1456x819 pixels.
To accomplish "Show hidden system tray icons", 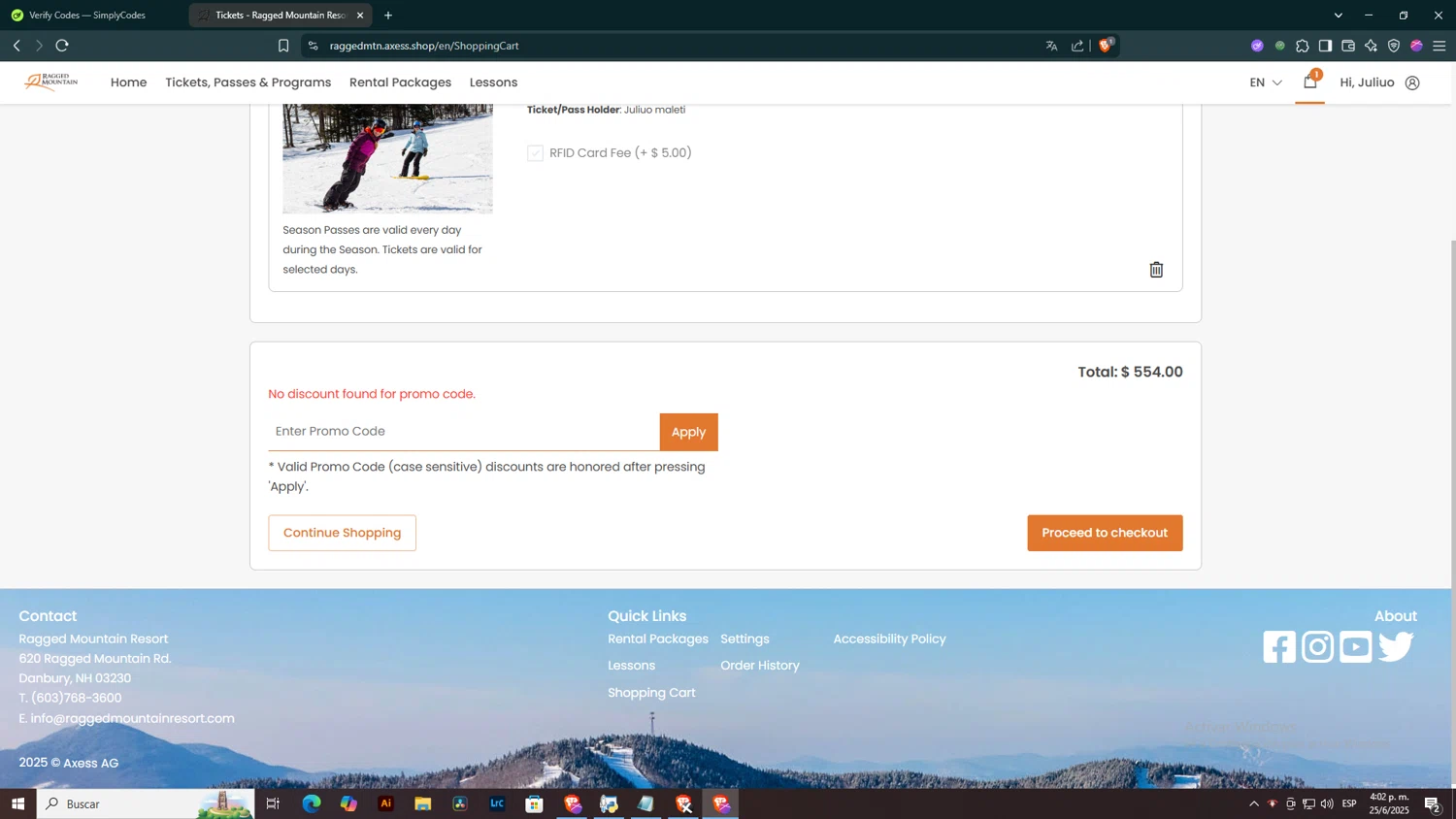I will pos(1253,803).
